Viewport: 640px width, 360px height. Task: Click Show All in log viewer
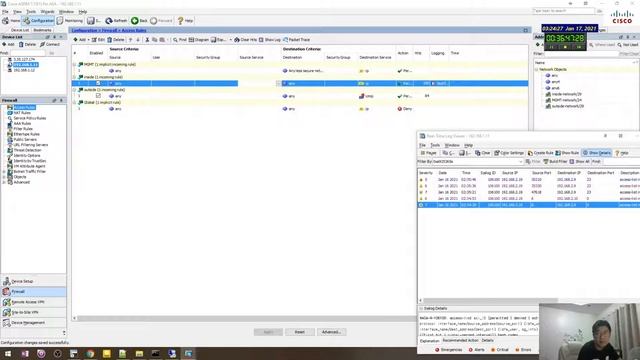pyautogui.click(x=579, y=162)
